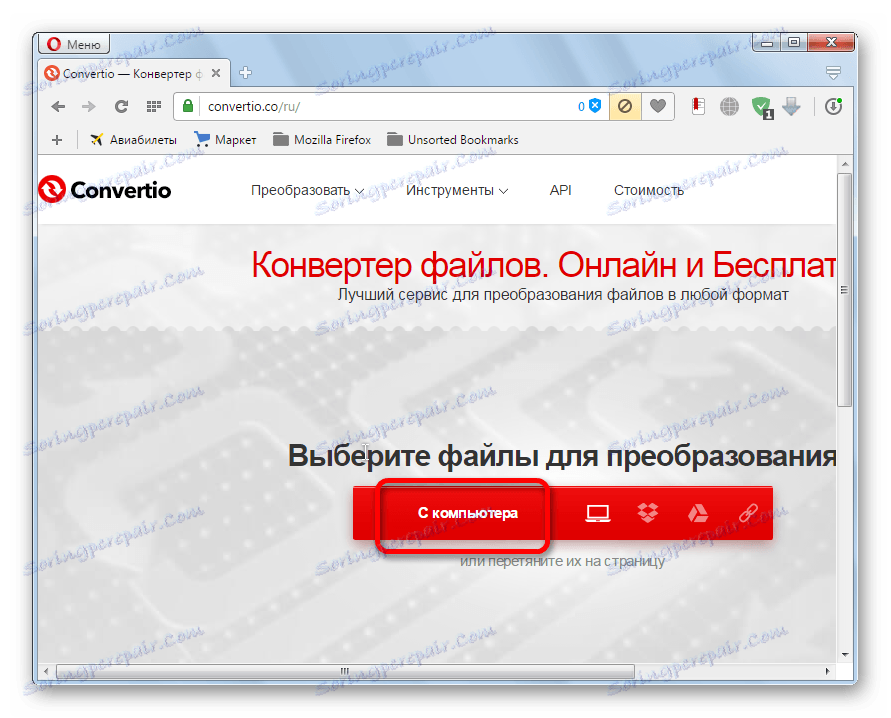Open Speed Dial grid icon
891x718 pixels.
click(x=153, y=106)
